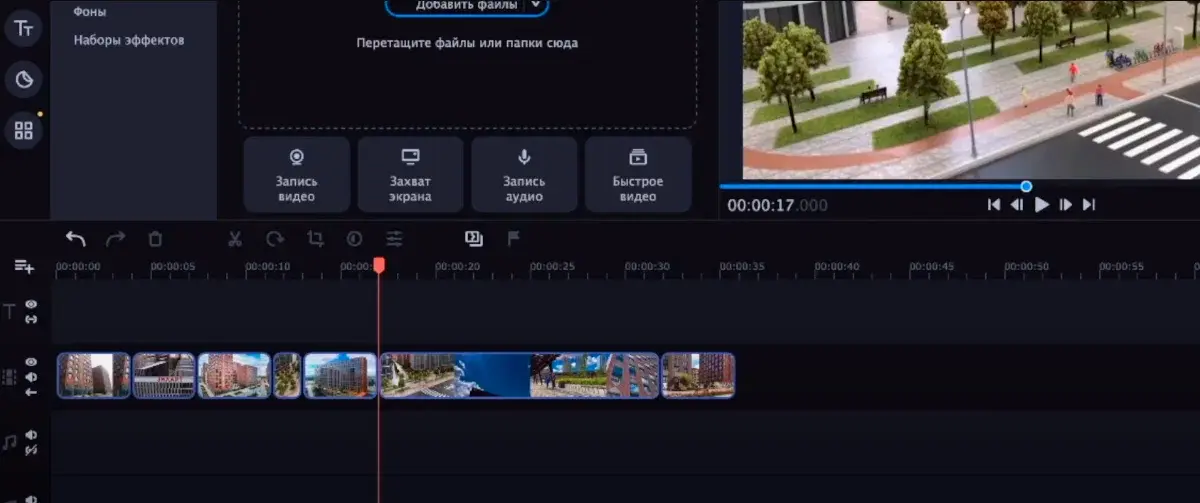The image size is (1200, 503).
Task: Click ruler mark 00:00:20
Action: [457, 267]
